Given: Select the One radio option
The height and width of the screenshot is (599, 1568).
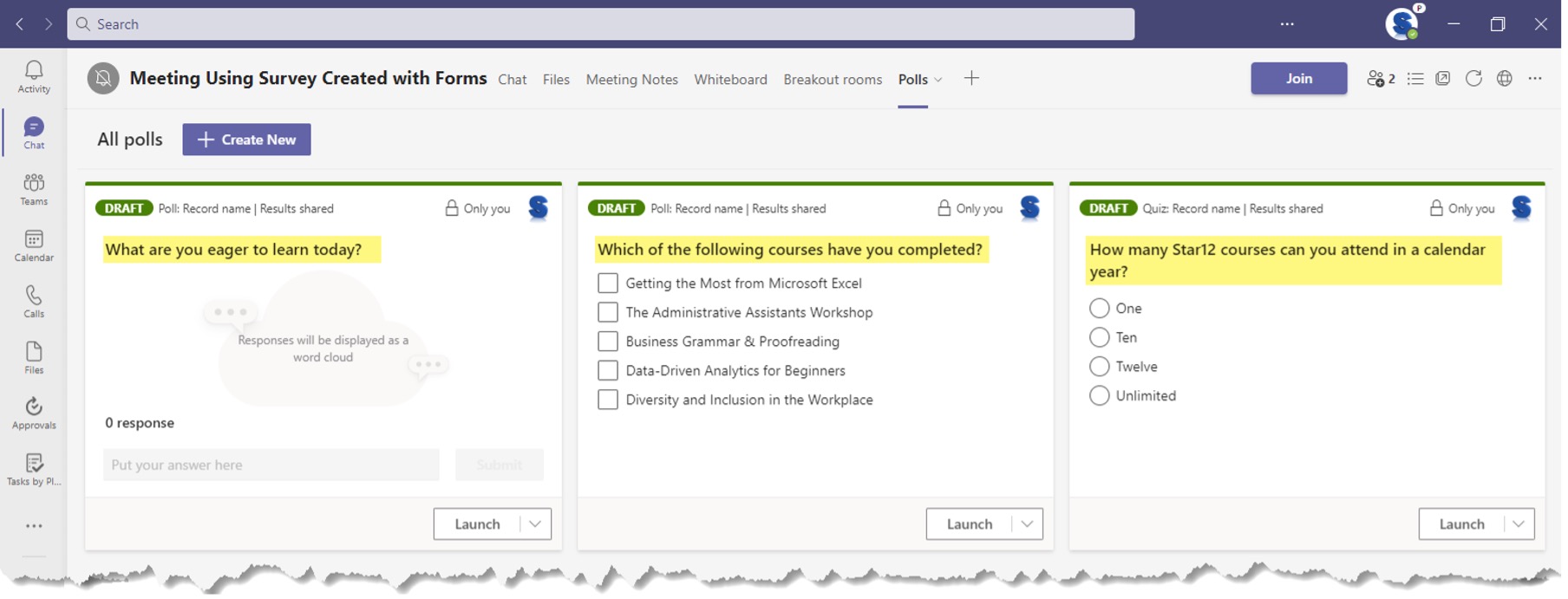Looking at the screenshot, I should coord(1099,309).
